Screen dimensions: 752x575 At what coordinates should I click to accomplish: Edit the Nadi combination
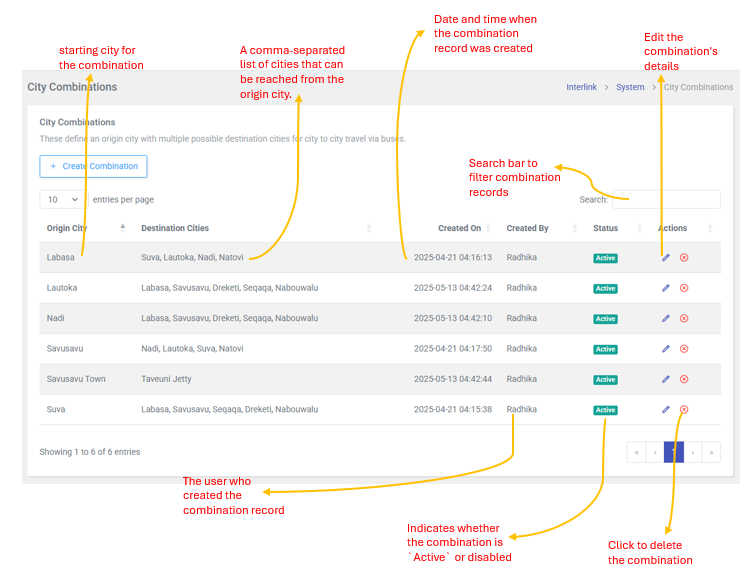(666, 319)
